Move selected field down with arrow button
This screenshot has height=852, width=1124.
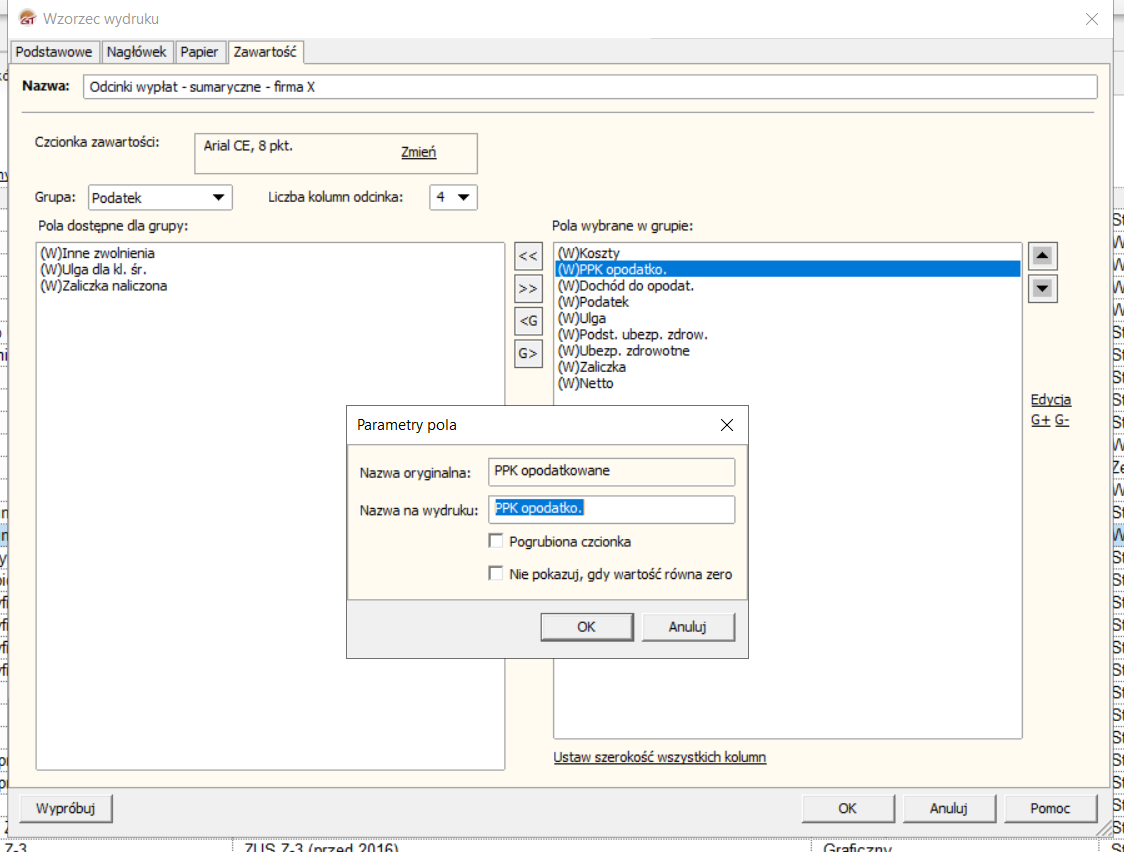click(1043, 289)
